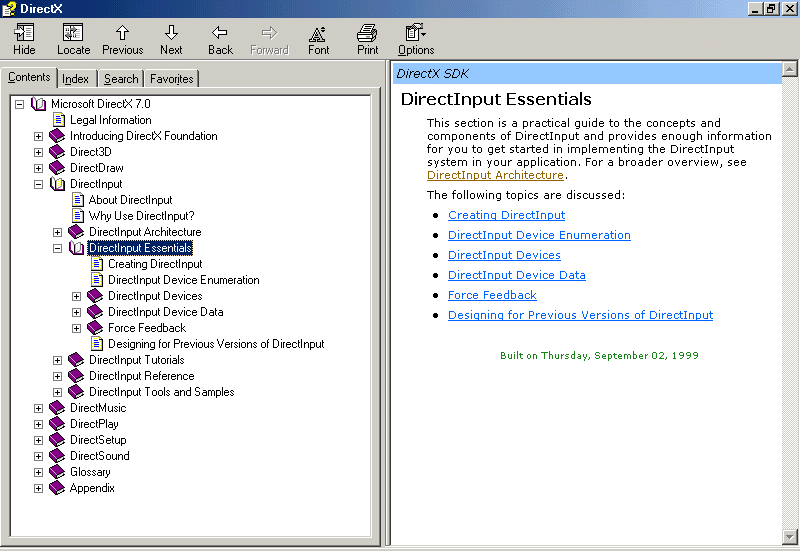
Task: Open the Font toolbar button
Action: (318, 34)
